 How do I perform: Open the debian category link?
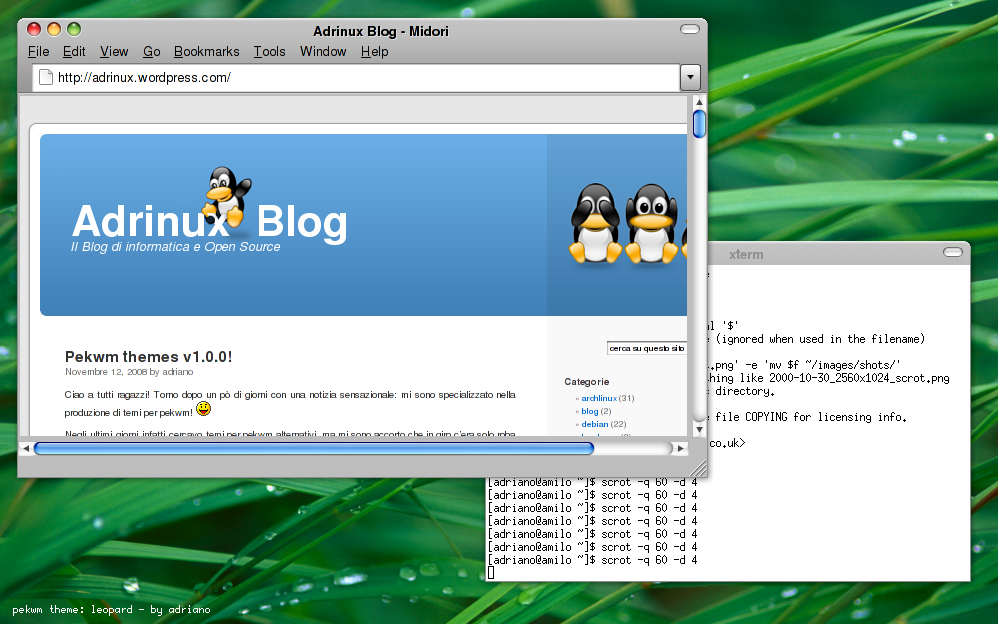(594, 424)
